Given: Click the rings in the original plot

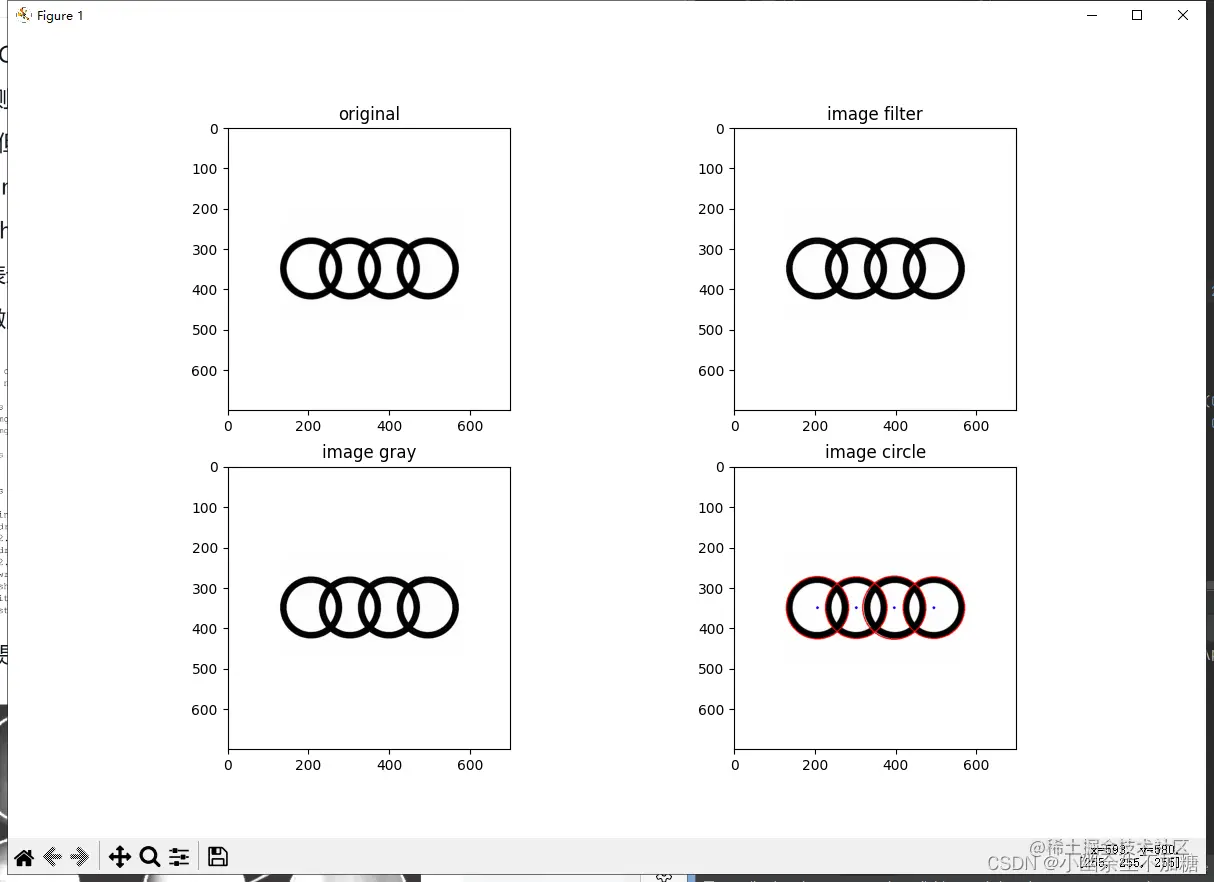Looking at the screenshot, I should pyautogui.click(x=369, y=269).
